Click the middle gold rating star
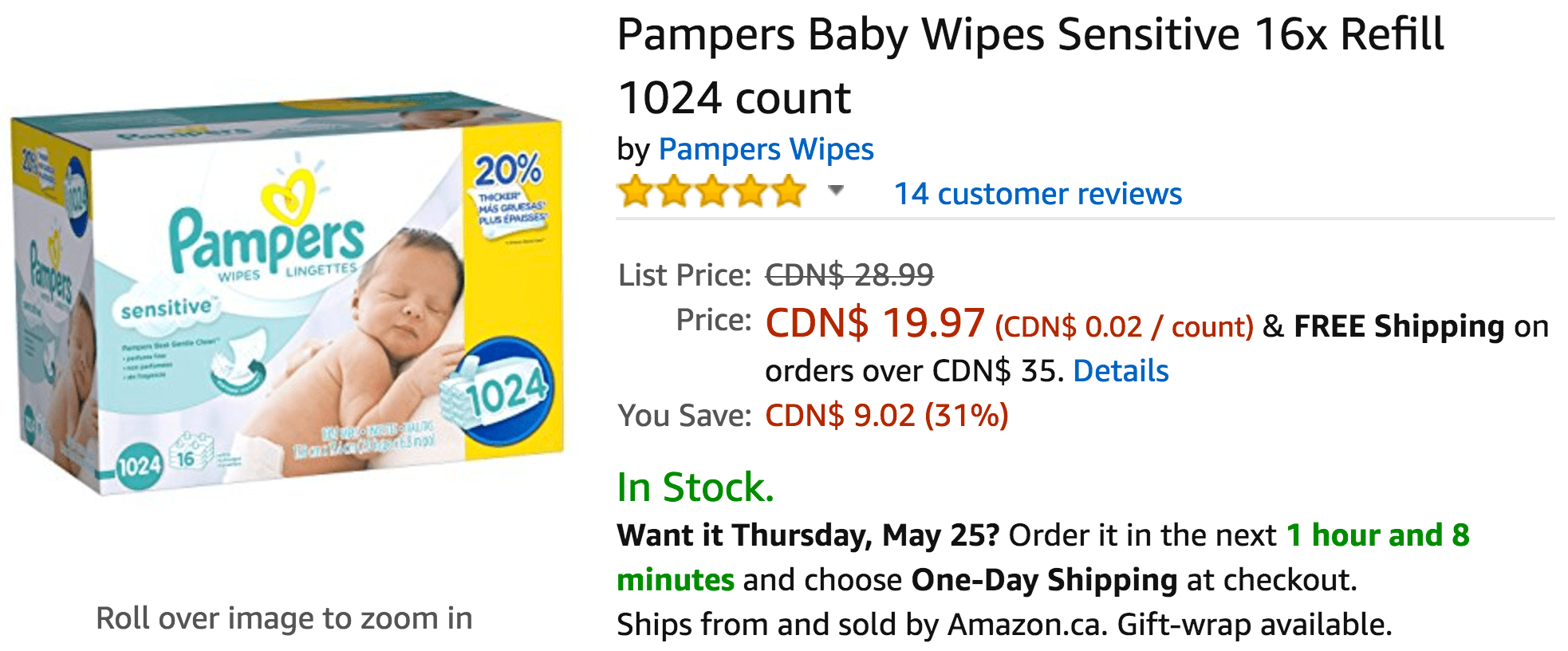This screenshot has height=651, width=1568. pos(712,192)
